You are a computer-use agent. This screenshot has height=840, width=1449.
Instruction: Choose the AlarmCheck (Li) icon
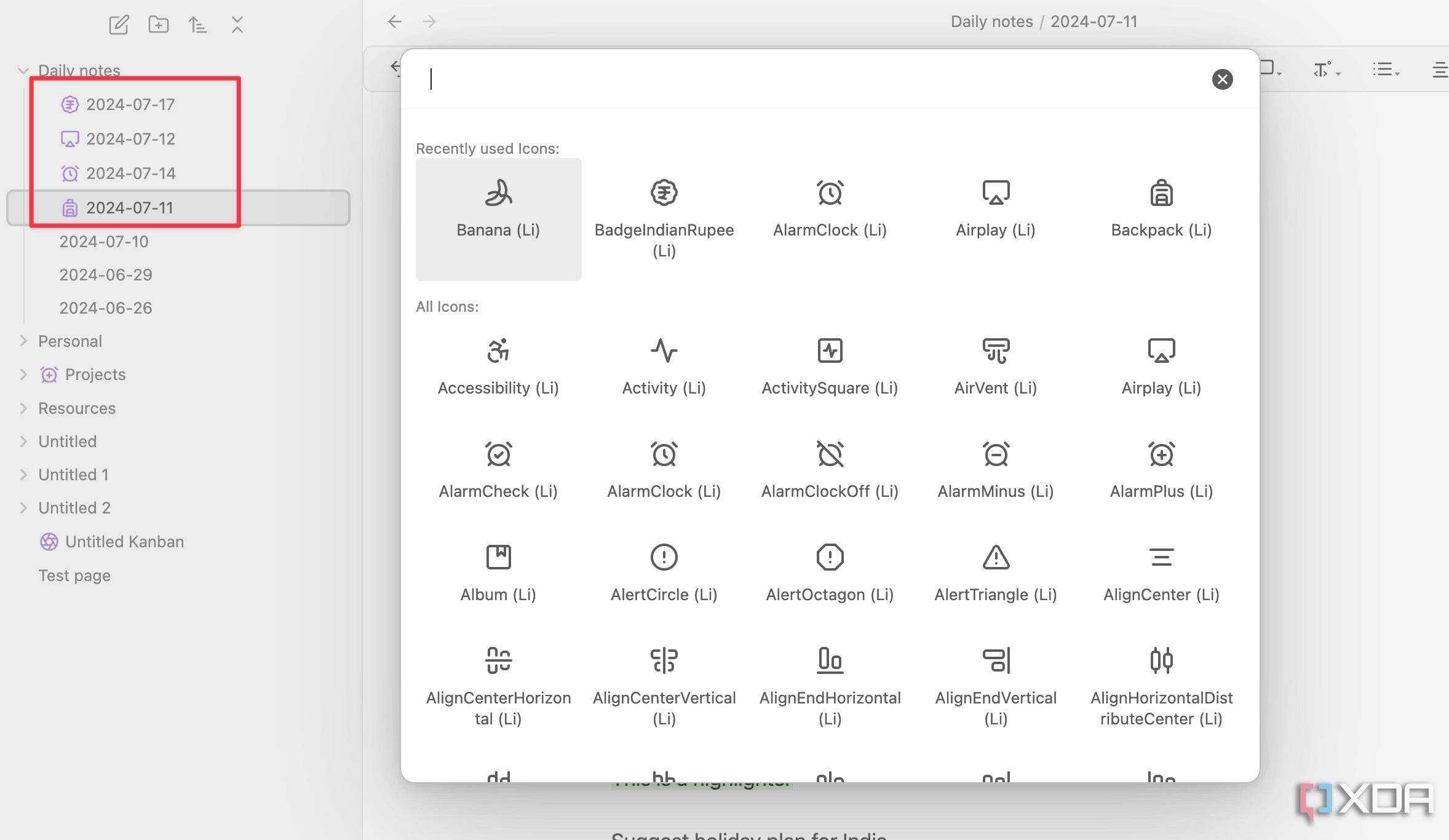coord(498,471)
